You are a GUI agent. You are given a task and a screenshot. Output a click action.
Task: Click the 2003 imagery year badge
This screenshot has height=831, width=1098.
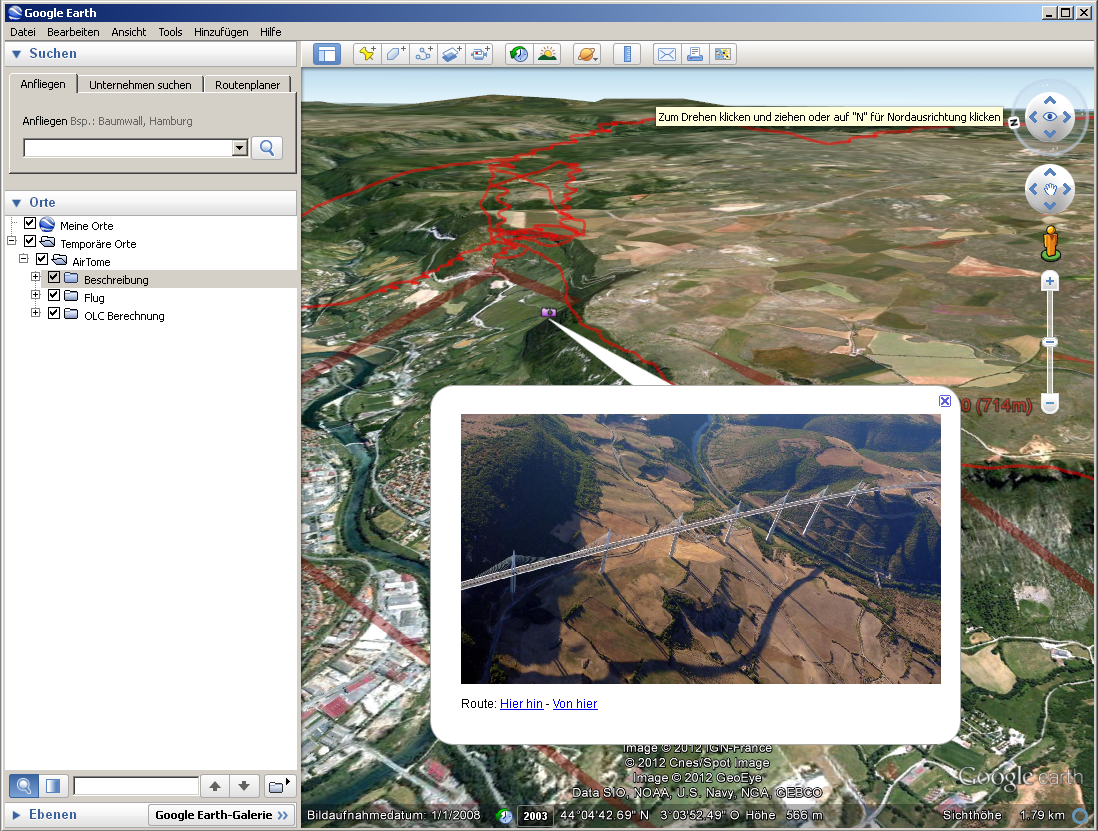[535, 816]
